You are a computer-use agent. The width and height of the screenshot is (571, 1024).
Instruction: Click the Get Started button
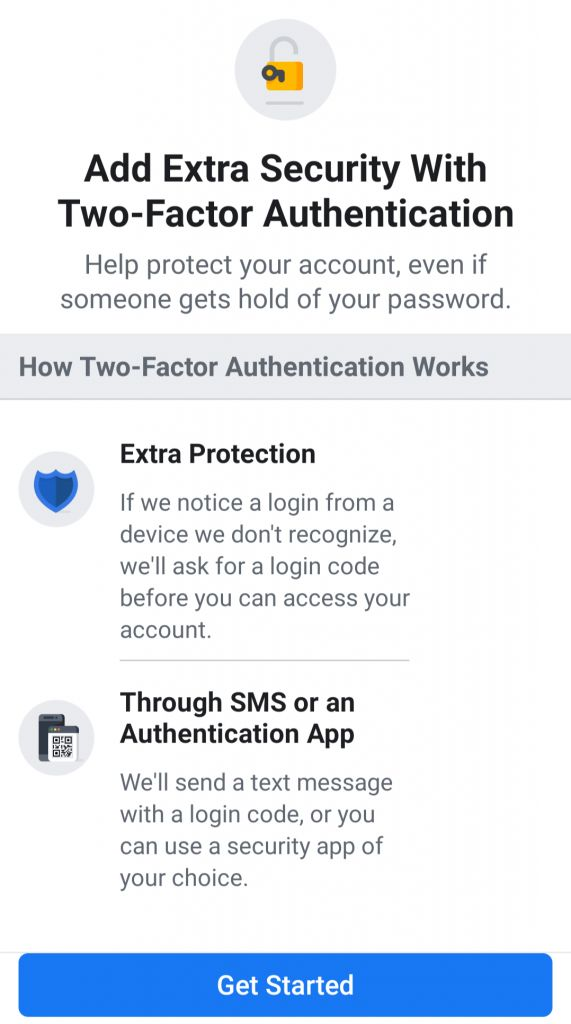pyautogui.click(x=286, y=985)
